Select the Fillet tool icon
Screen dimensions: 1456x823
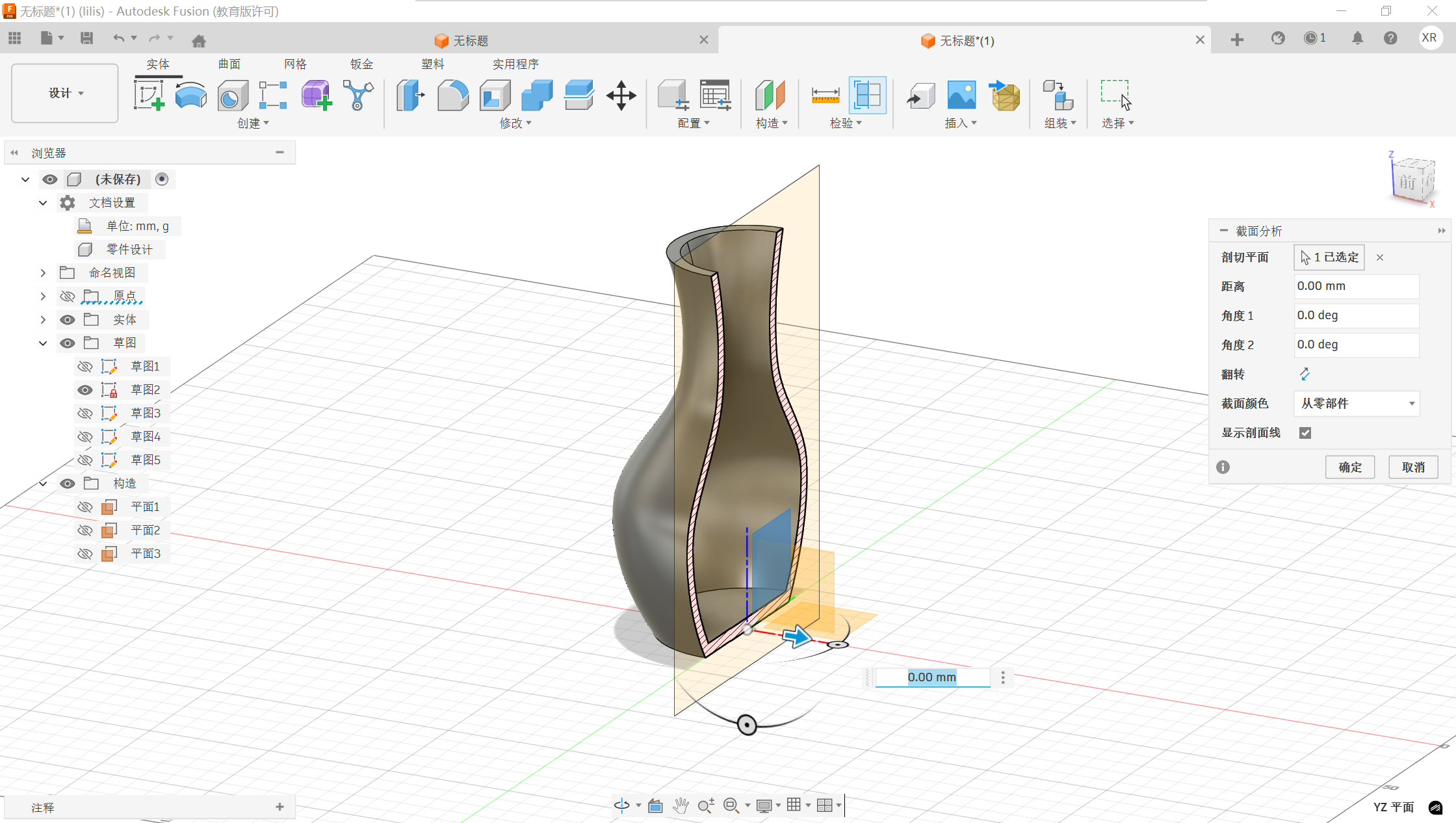453,96
